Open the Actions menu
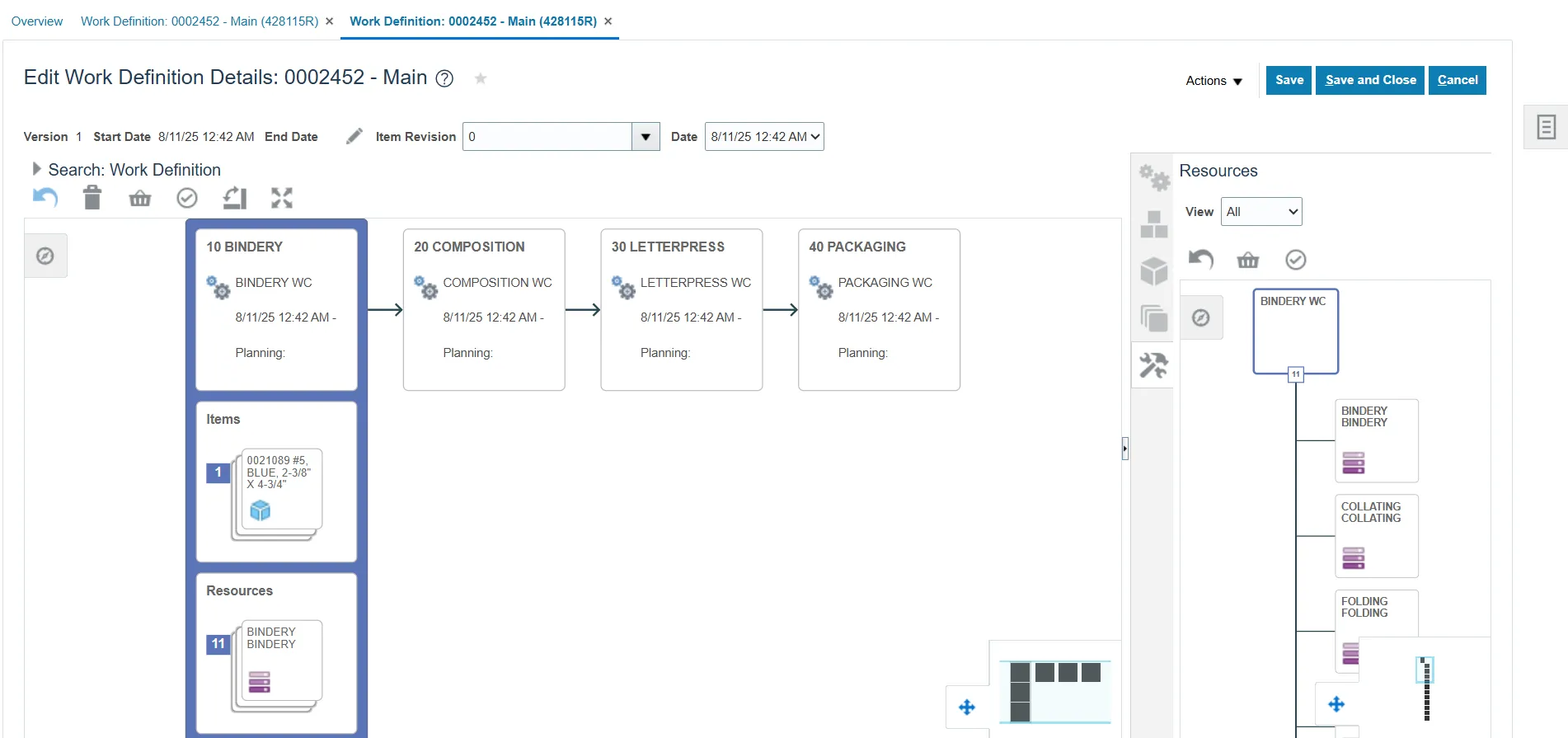The width and height of the screenshot is (1568, 738). pos(1214,81)
